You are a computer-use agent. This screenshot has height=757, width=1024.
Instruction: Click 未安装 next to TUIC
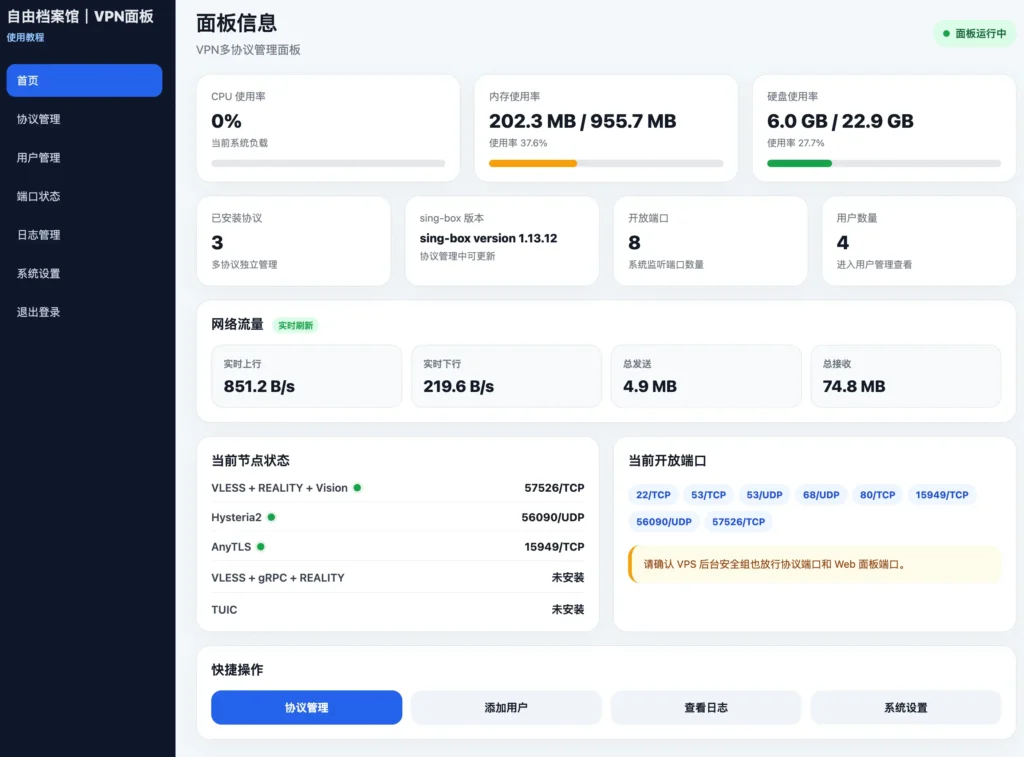[568, 609]
